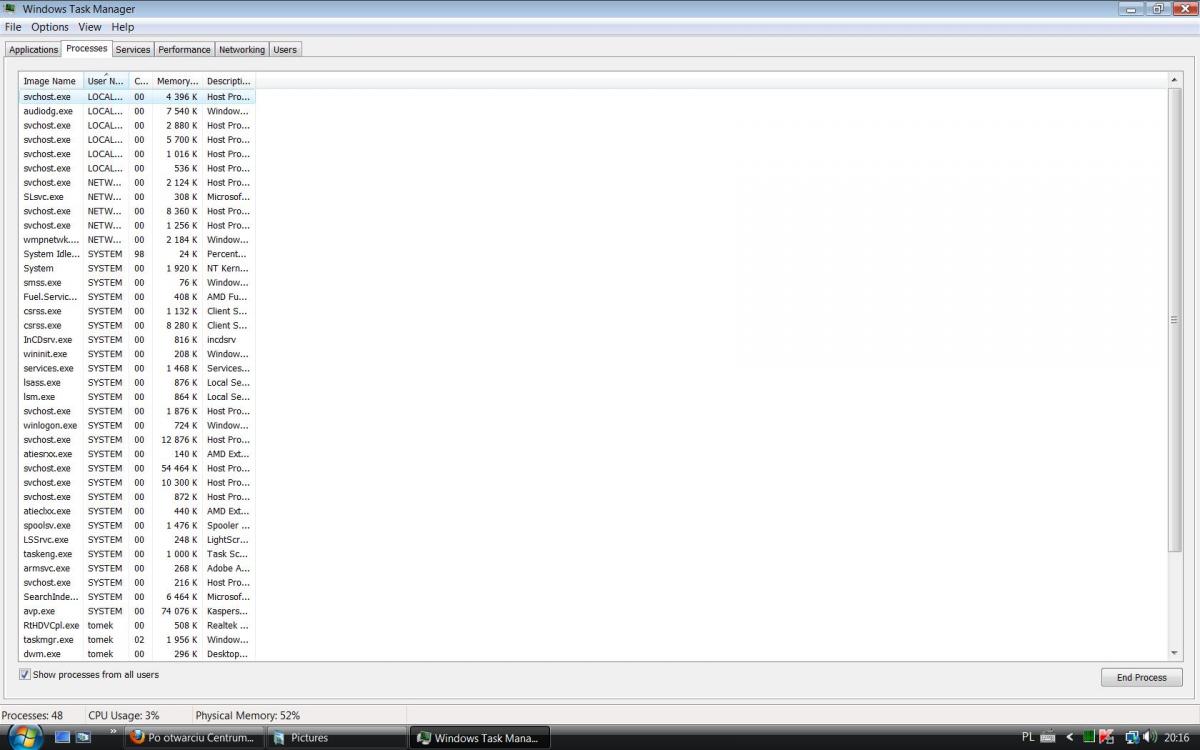Select the taskeng.exe process row

(x=137, y=554)
